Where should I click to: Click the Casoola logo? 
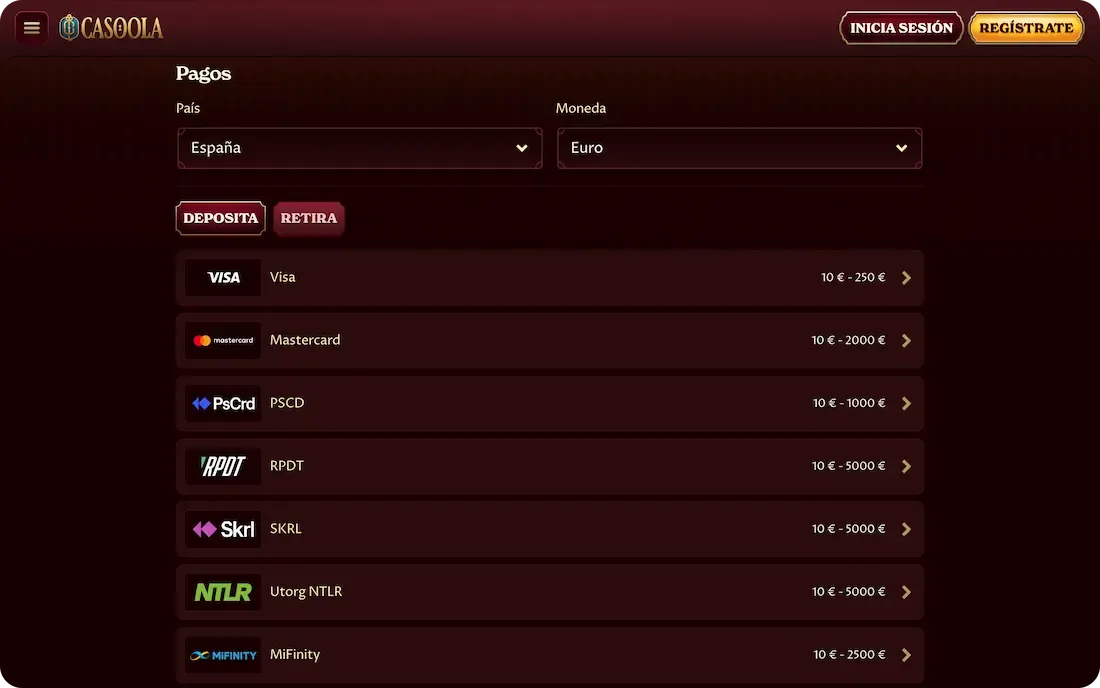[x=111, y=28]
